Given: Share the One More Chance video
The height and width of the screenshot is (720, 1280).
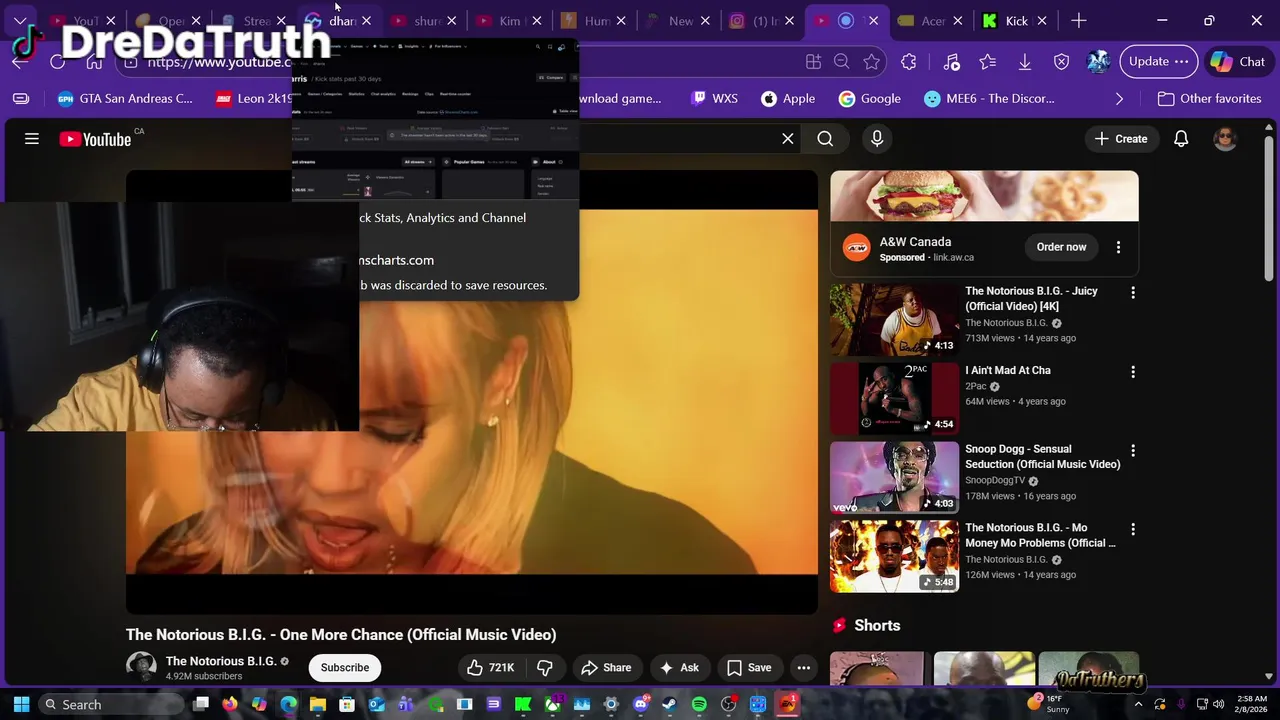Looking at the screenshot, I should click(x=606, y=668).
